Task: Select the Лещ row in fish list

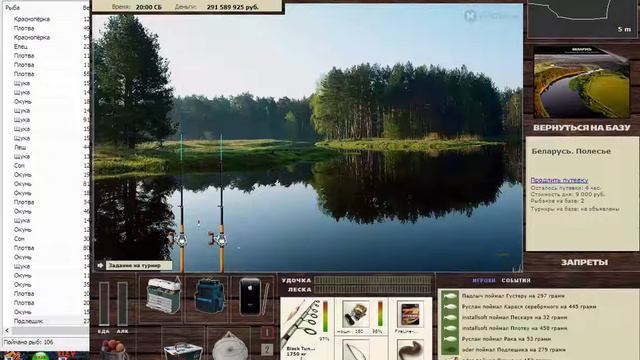Action: (x=20, y=147)
